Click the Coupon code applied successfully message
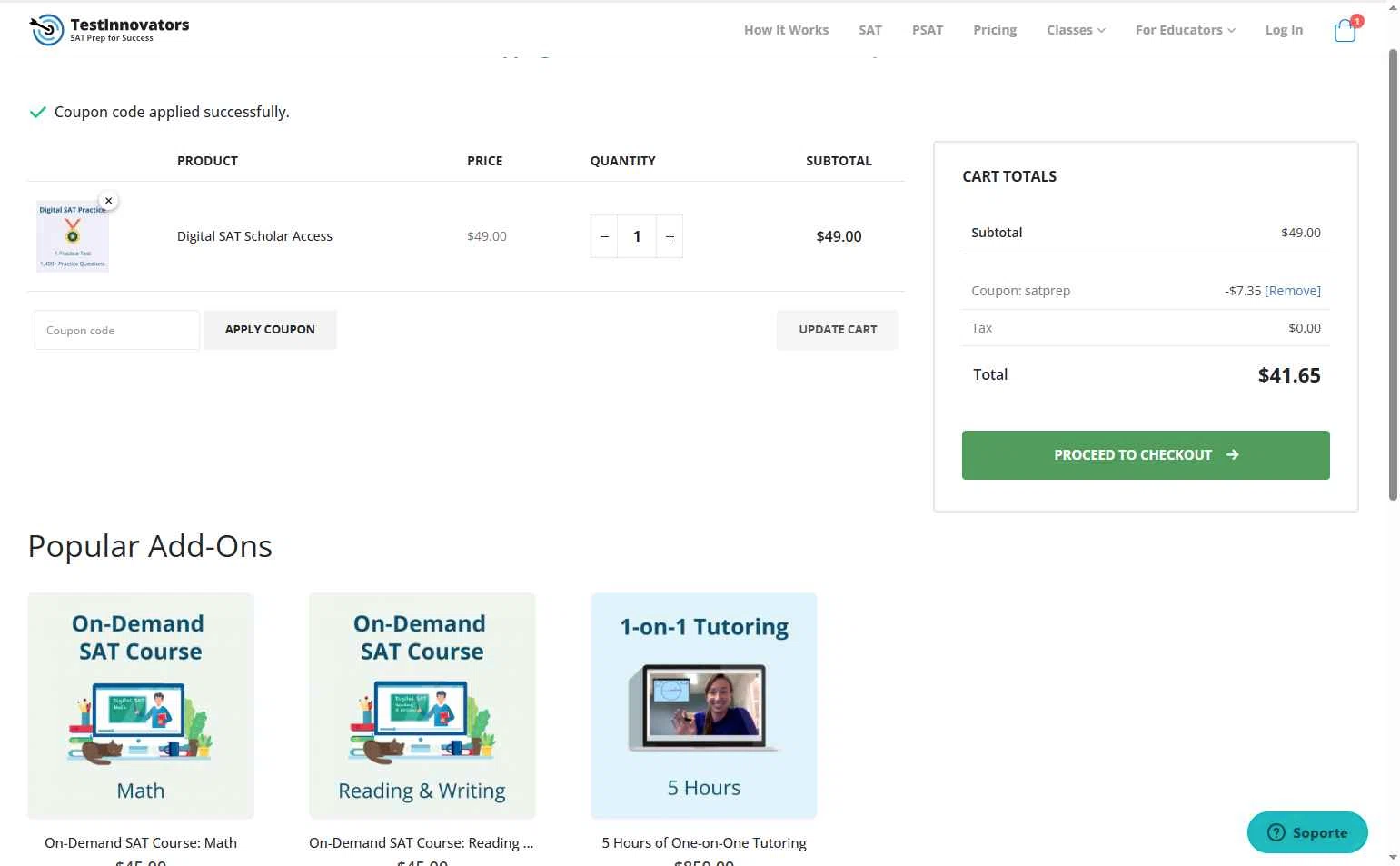Screen dimensions: 1400x866 (x=172, y=112)
